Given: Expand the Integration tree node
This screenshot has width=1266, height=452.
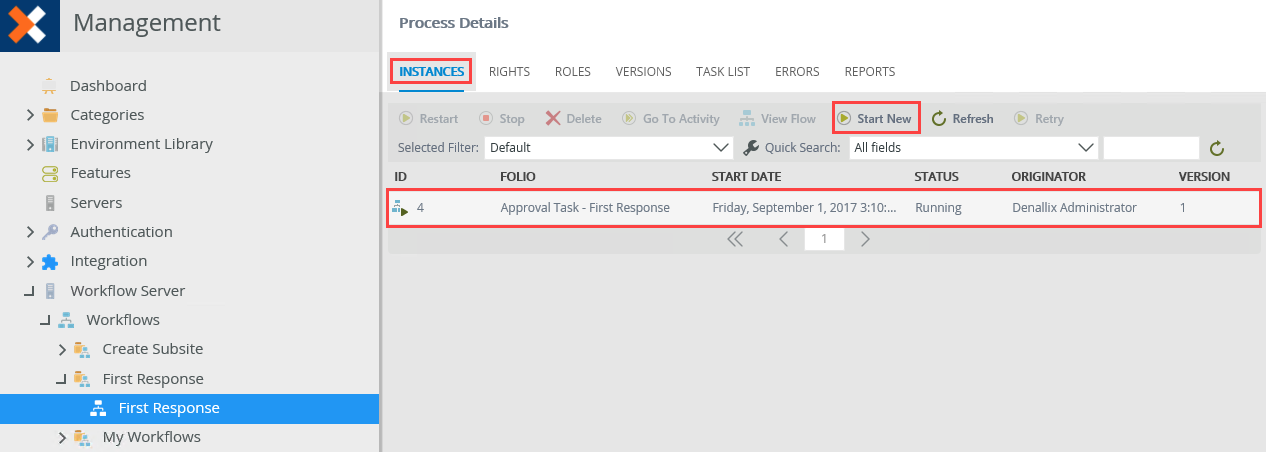Looking at the screenshot, I should coord(31,261).
